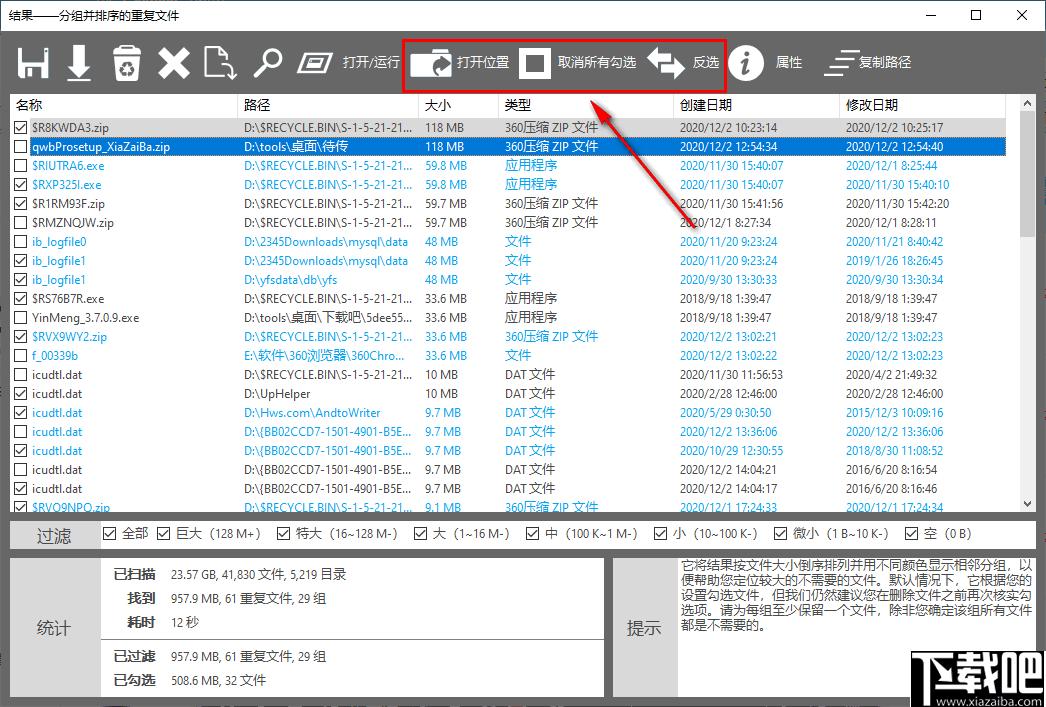Toggle the 巨大（128 M+）filter checkbox

point(163,534)
